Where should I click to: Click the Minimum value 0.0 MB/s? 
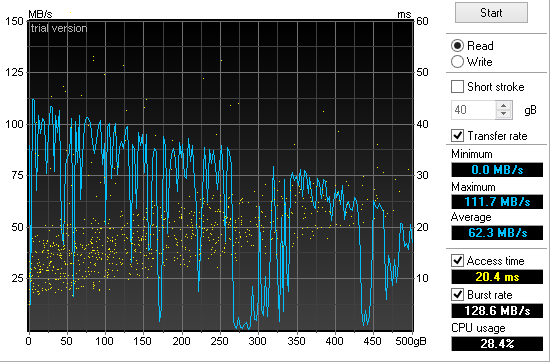click(497, 170)
